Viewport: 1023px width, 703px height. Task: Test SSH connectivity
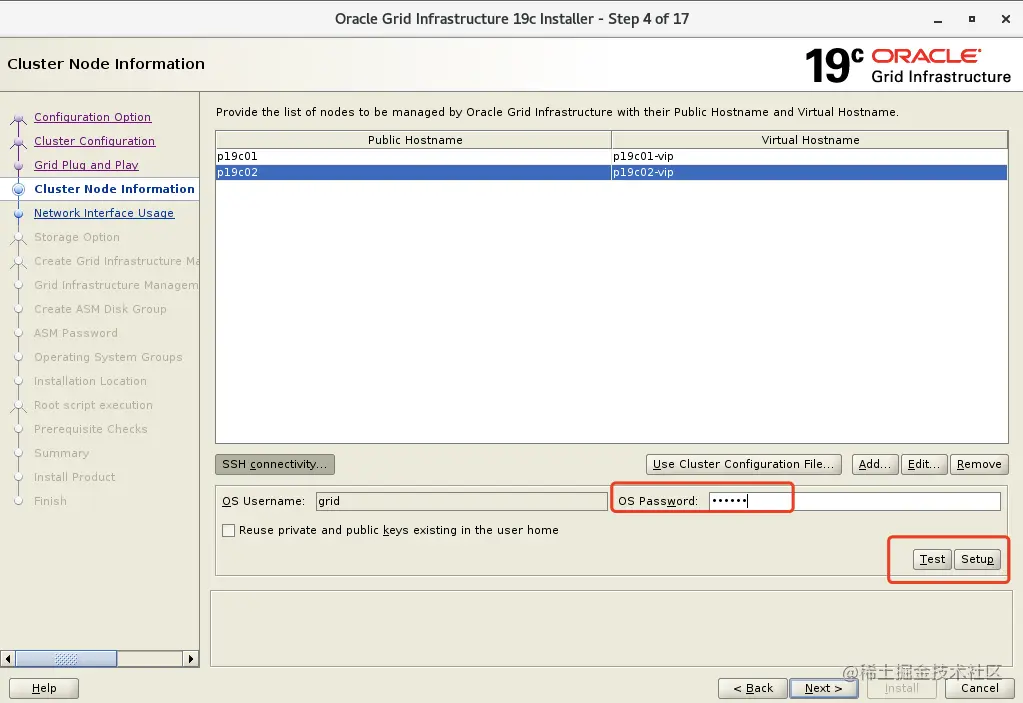tap(932, 559)
